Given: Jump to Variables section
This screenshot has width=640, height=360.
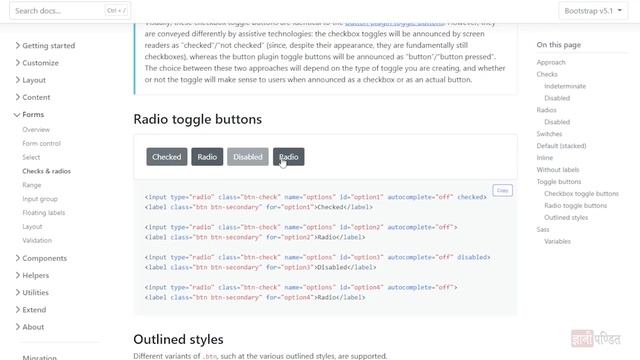Looking at the screenshot, I should click(x=558, y=242).
